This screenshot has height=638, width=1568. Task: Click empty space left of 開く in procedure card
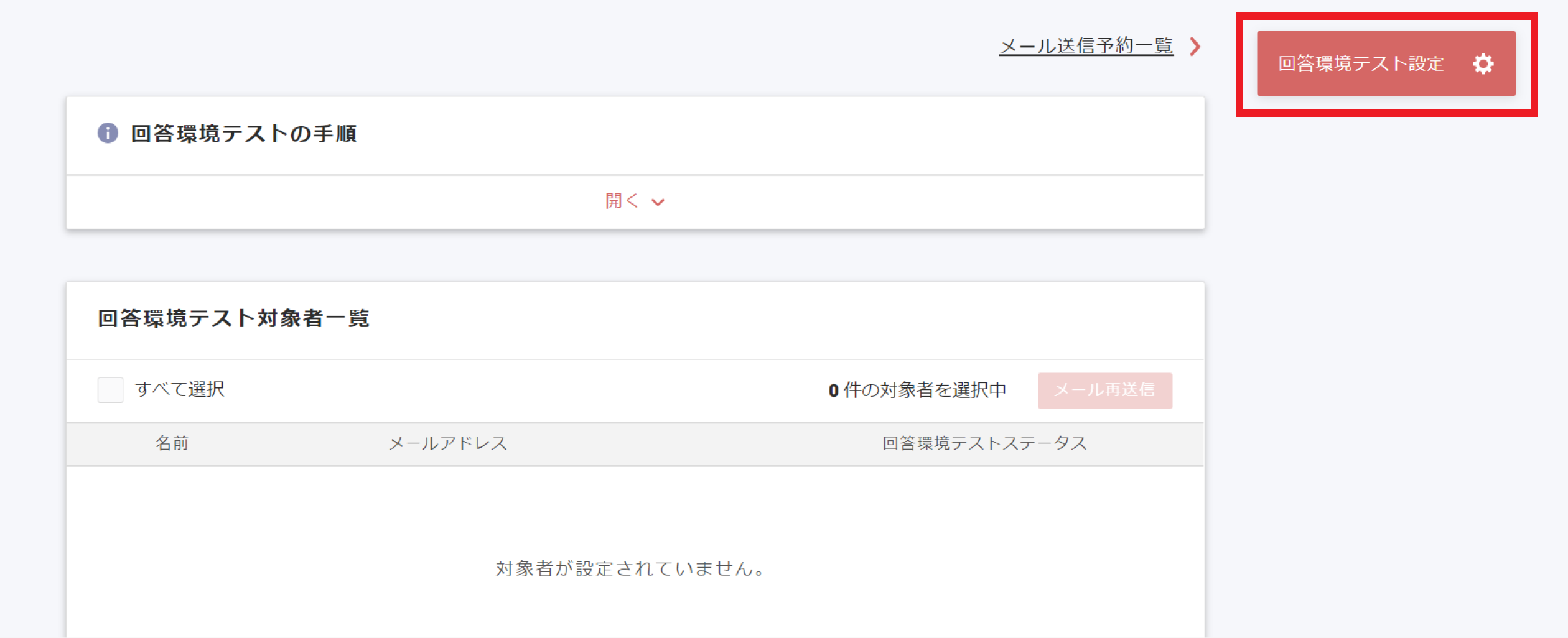pos(311,202)
